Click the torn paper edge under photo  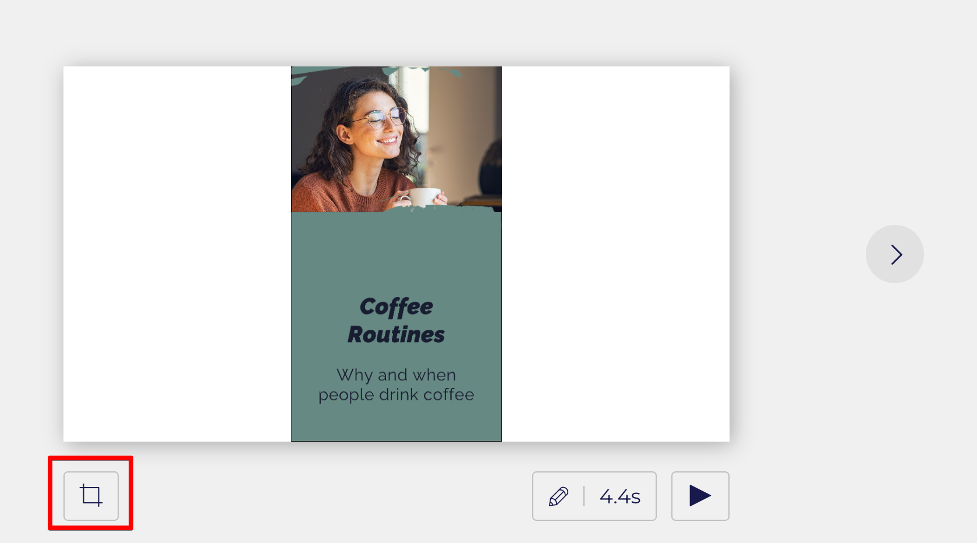[x=440, y=210]
